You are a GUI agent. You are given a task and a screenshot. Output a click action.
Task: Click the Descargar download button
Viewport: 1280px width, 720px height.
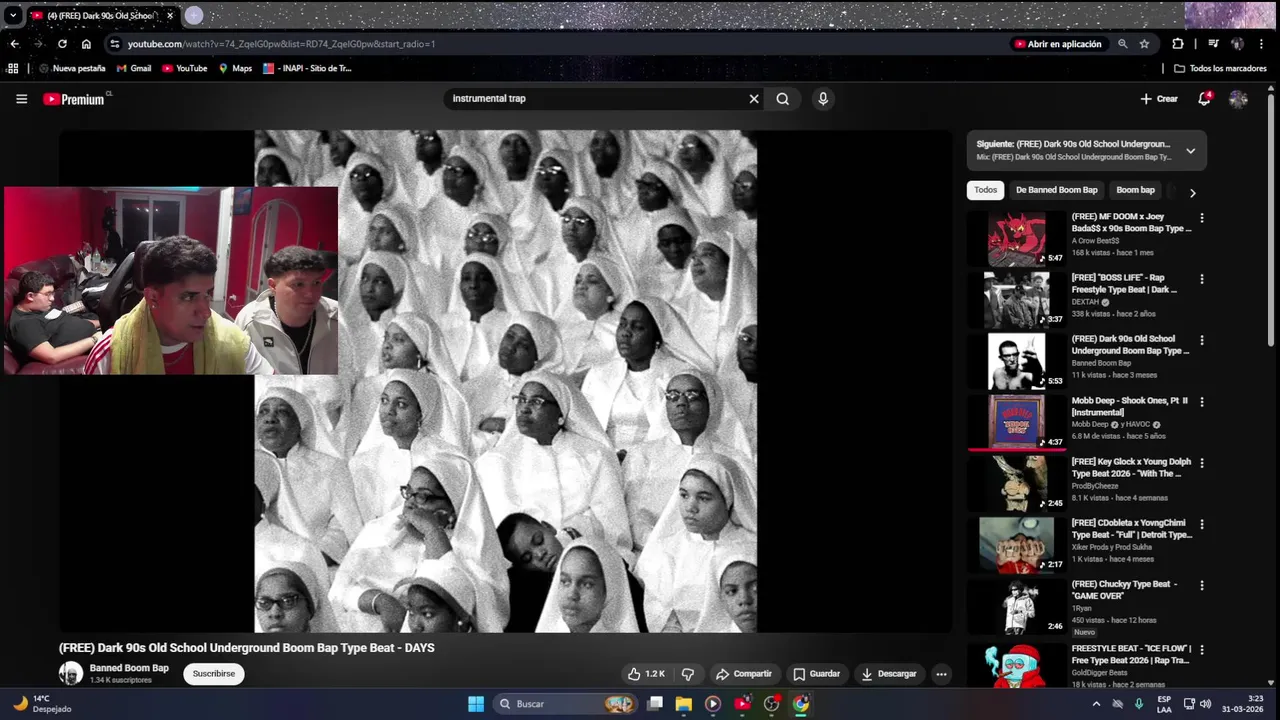[x=889, y=674]
